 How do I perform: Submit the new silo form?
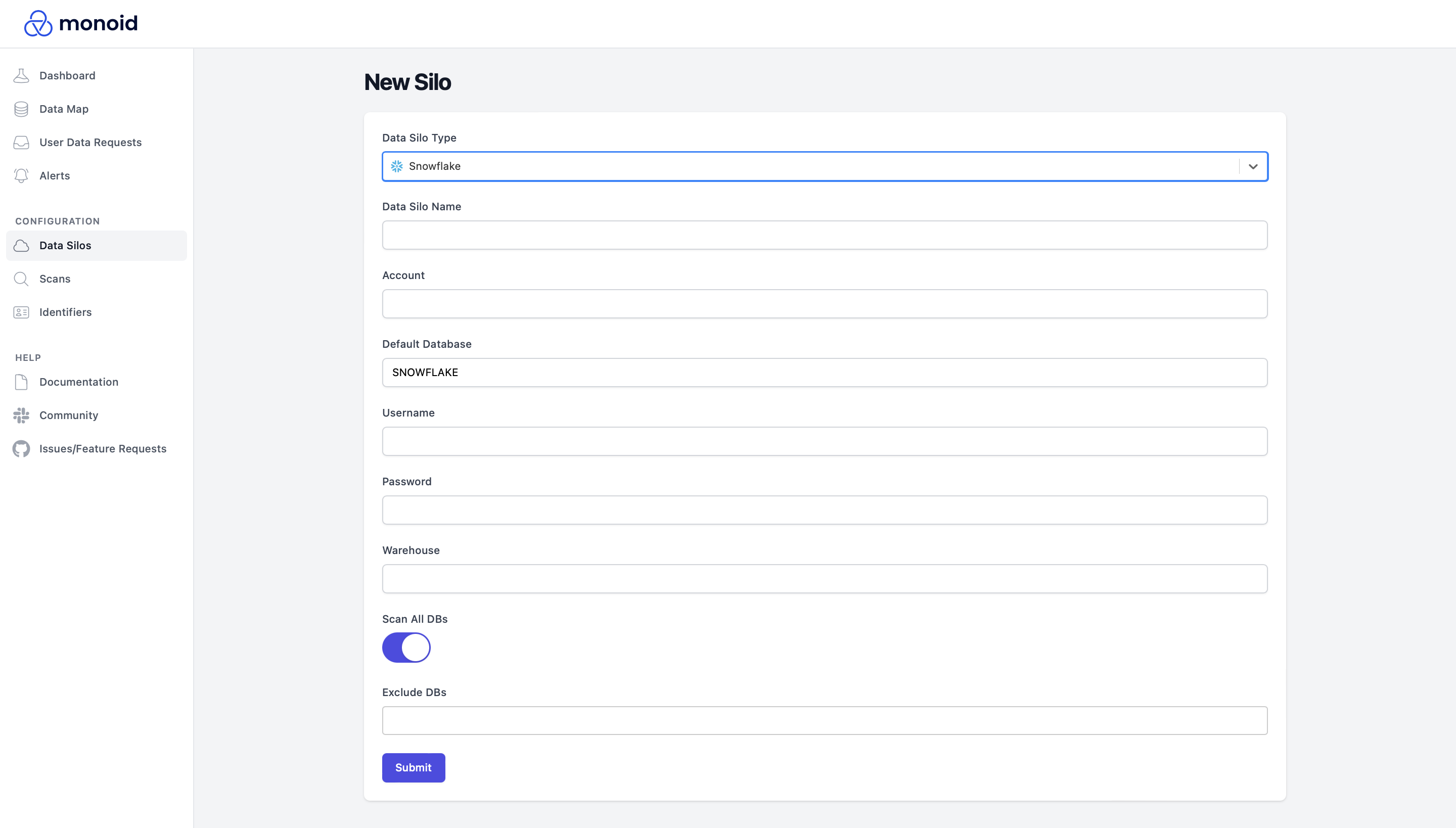tap(414, 768)
